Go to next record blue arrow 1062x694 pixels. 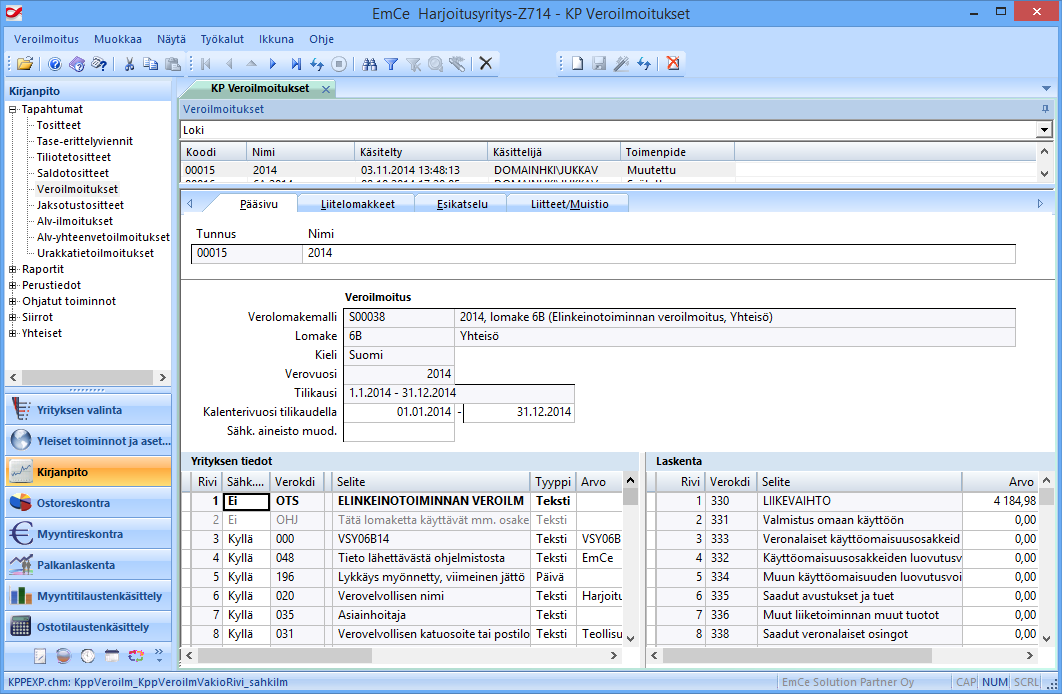(x=273, y=64)
